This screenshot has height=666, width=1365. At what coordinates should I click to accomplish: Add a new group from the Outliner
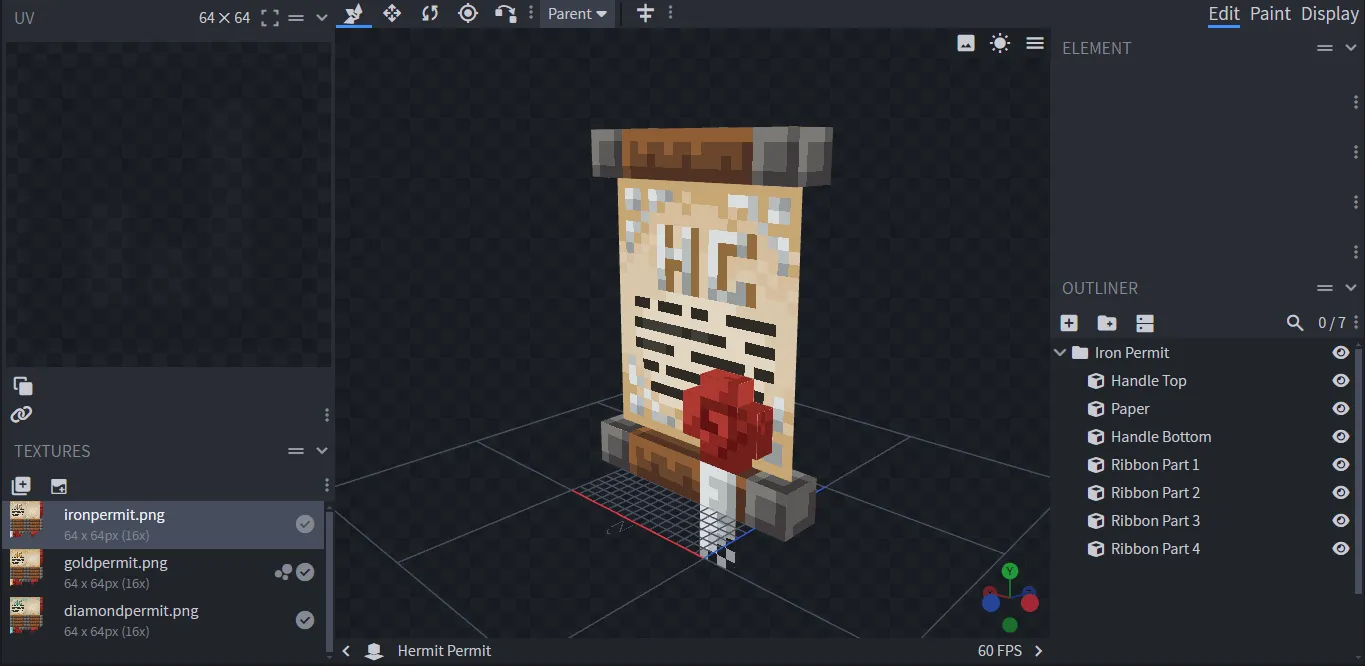(1106, 323)
